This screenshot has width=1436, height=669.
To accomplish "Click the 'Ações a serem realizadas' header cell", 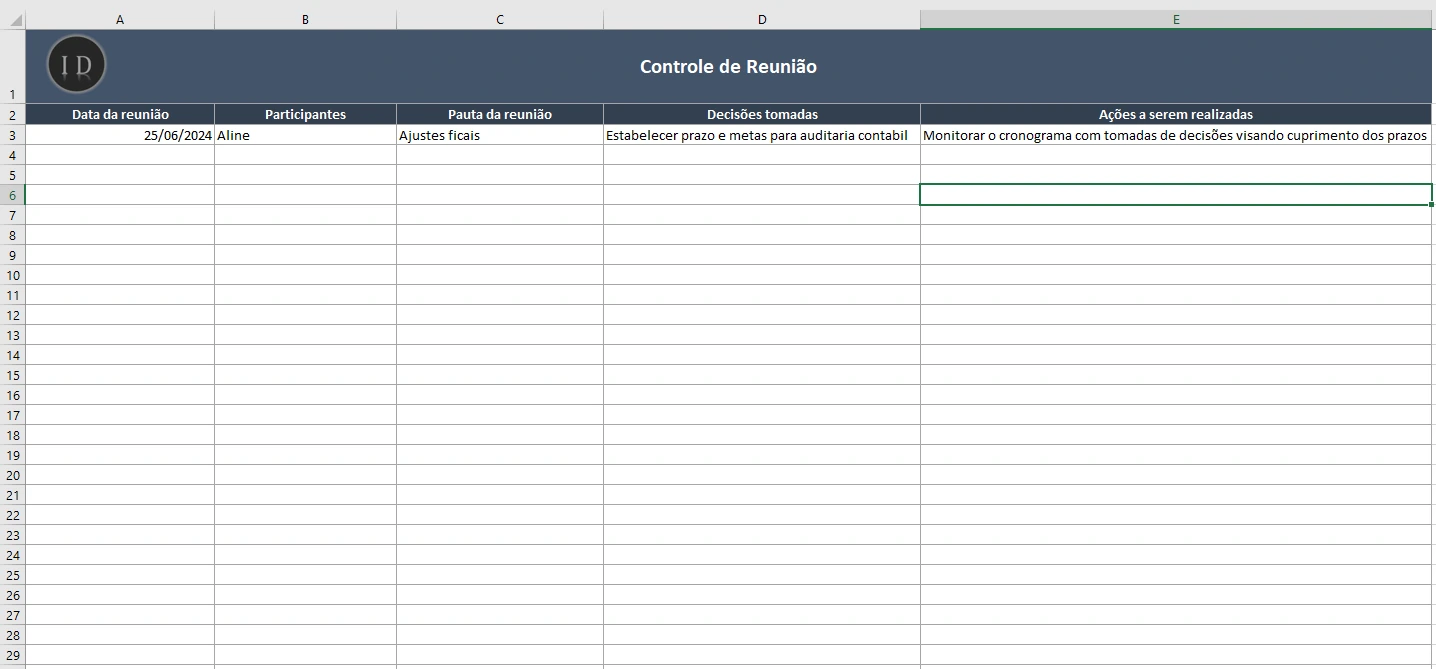I will (1176, 114).
